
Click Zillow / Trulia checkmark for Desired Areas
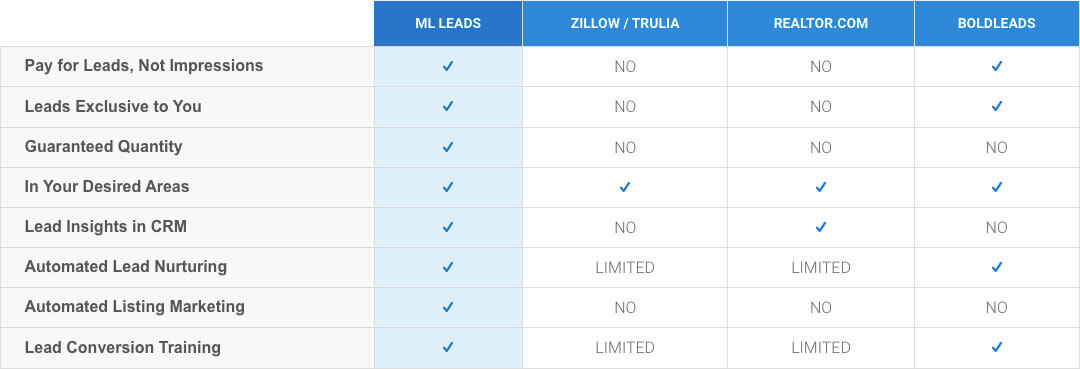pos(625,187)
